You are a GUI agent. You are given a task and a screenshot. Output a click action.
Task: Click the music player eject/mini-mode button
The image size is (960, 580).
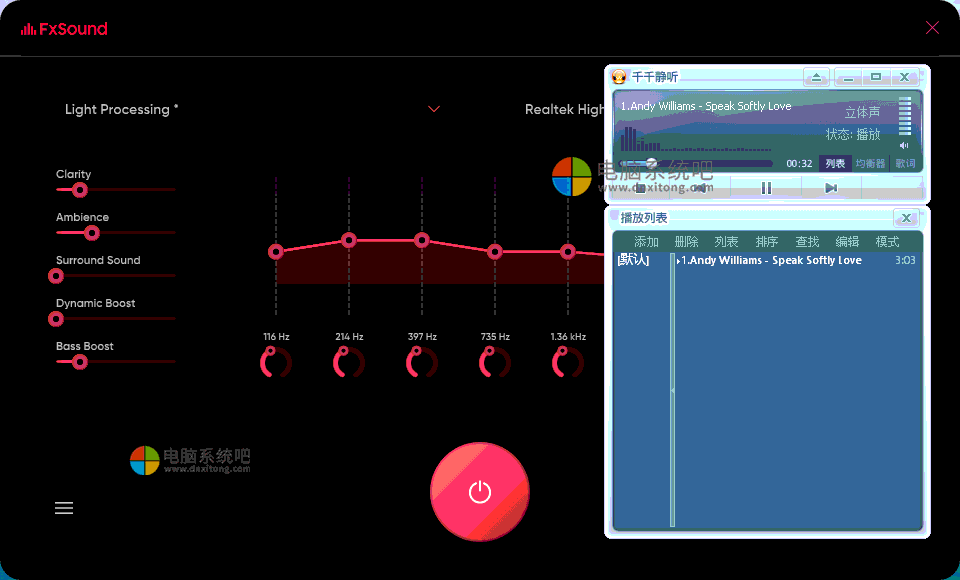(x=816, y=77)
